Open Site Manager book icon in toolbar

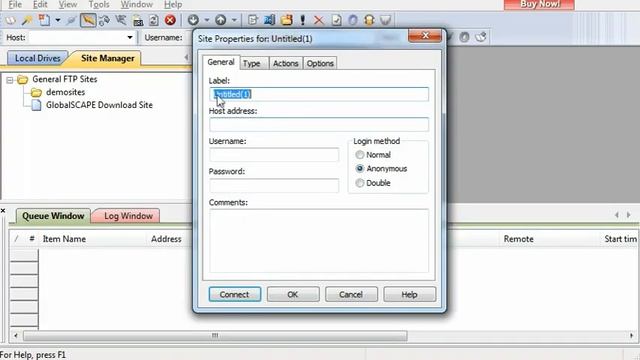point(11,20)
